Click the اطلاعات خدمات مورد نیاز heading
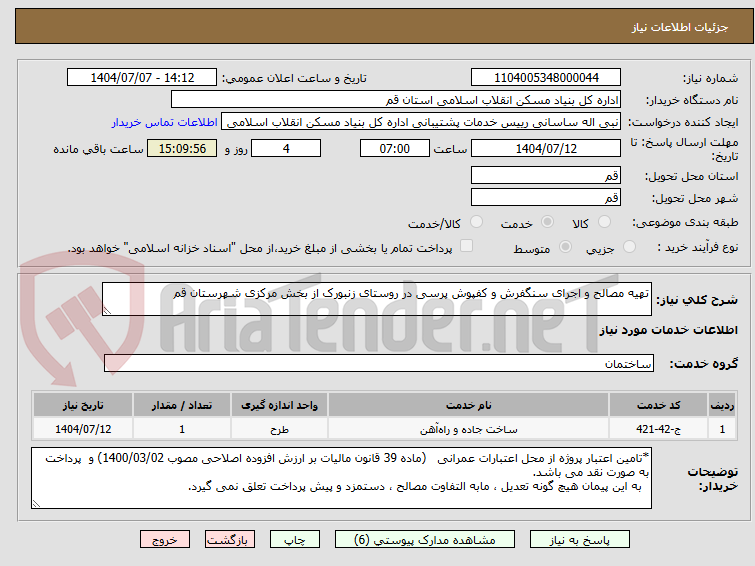This screenshot has height=566, width=755. (x=668, y=330)
